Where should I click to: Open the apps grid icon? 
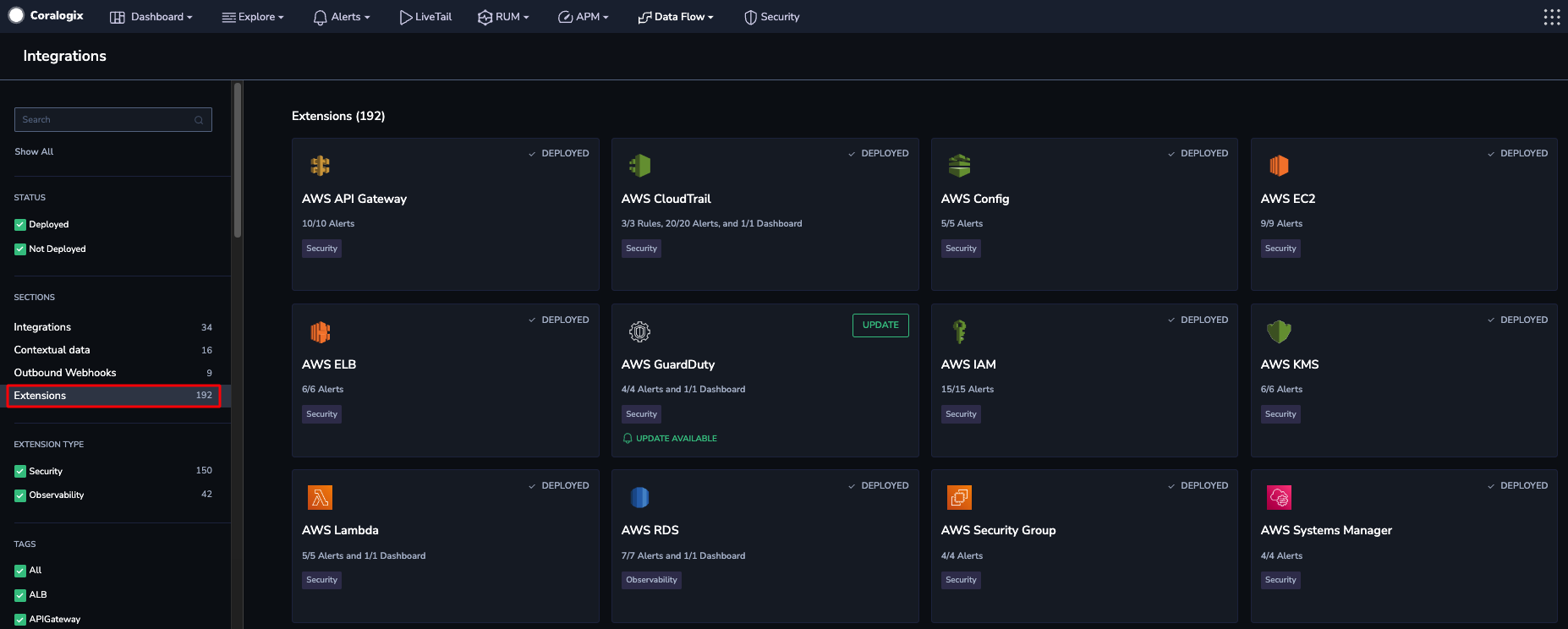1552,17
